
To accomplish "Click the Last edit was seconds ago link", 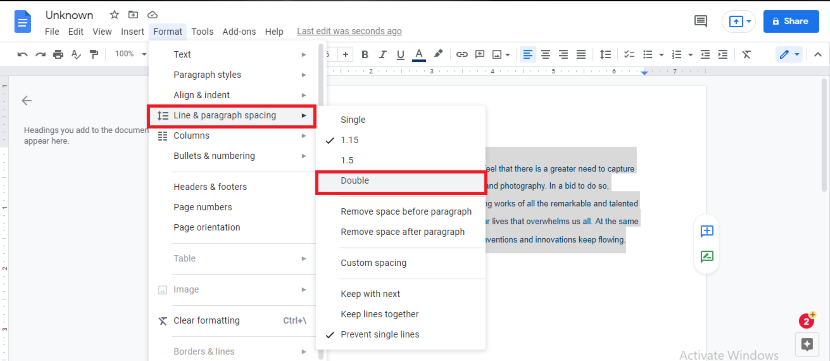I will click(349, 31).
